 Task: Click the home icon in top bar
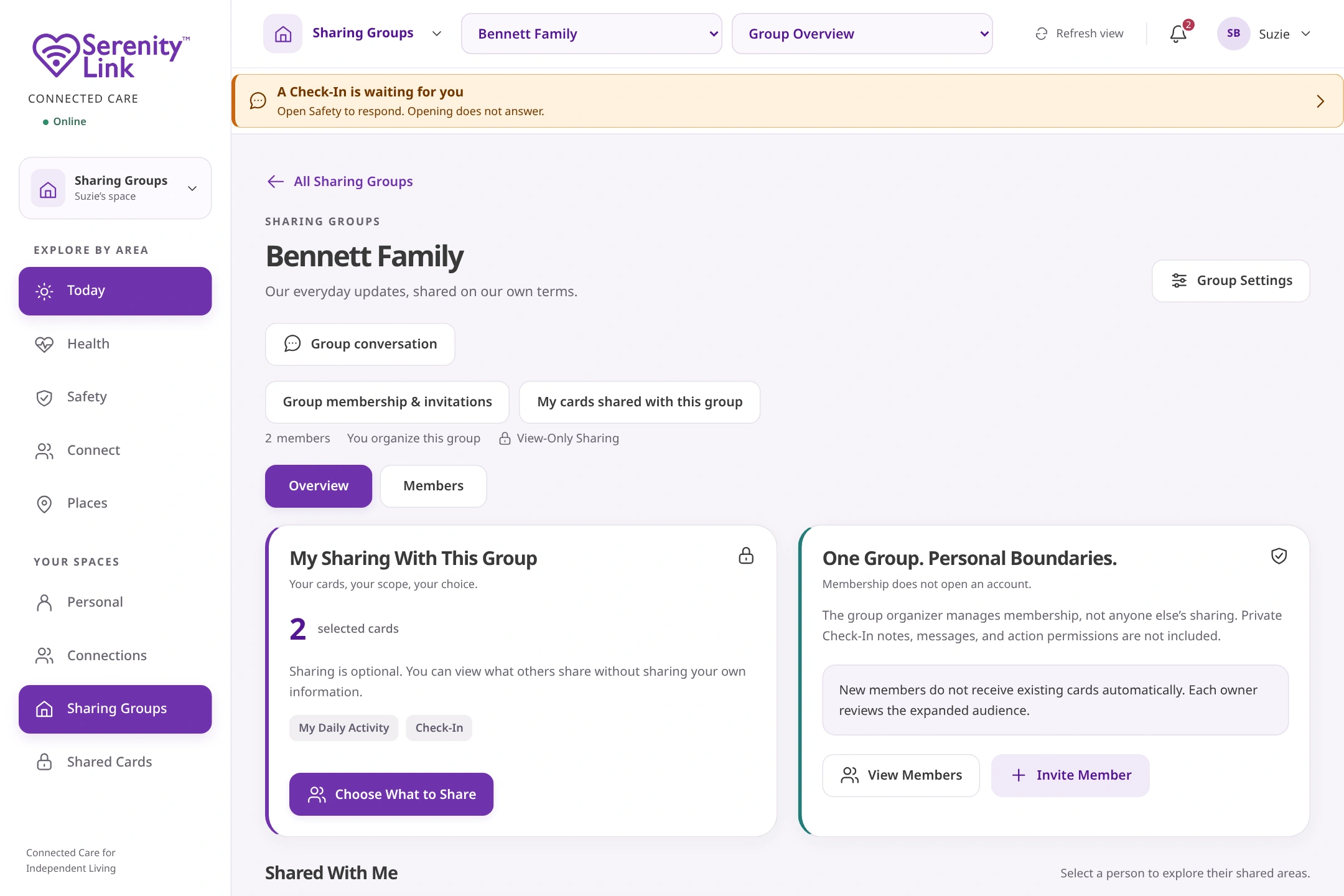283,34
